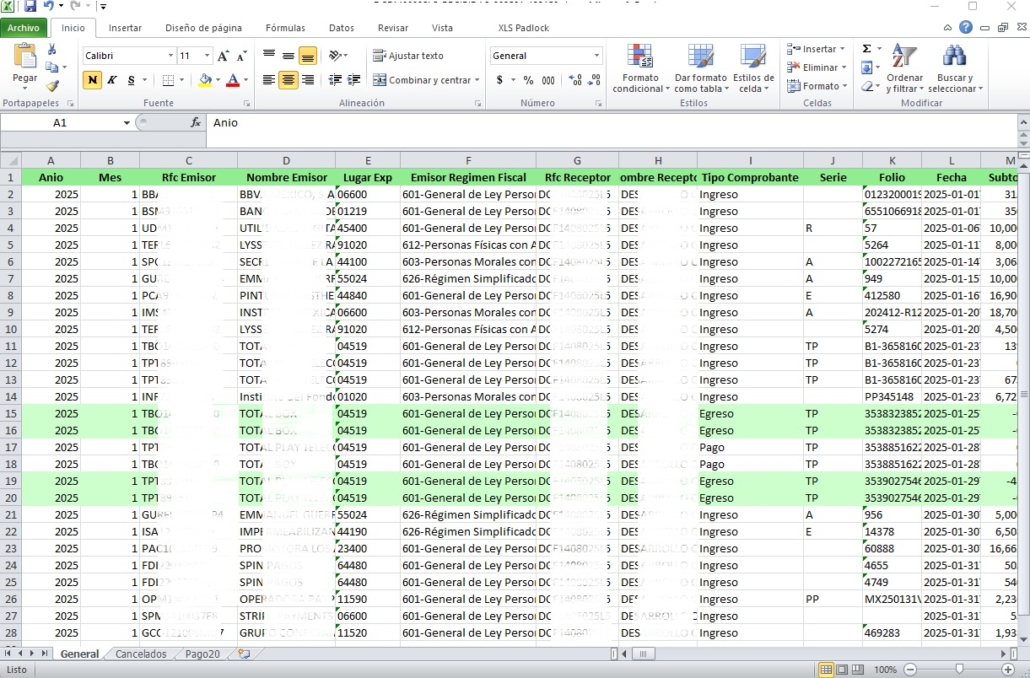Click the align text right icon
Image resolution: width=1030 pixels, height=678 pixels.
pyautogui.click(x=307, y=80)
